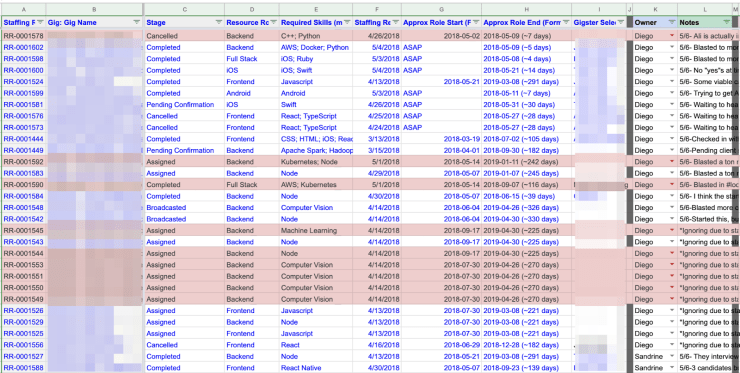The height and width of the screenshot is (373, 740).
Task: Open Owner dropdown in row RR-0001590
Action: pos(672,185)
